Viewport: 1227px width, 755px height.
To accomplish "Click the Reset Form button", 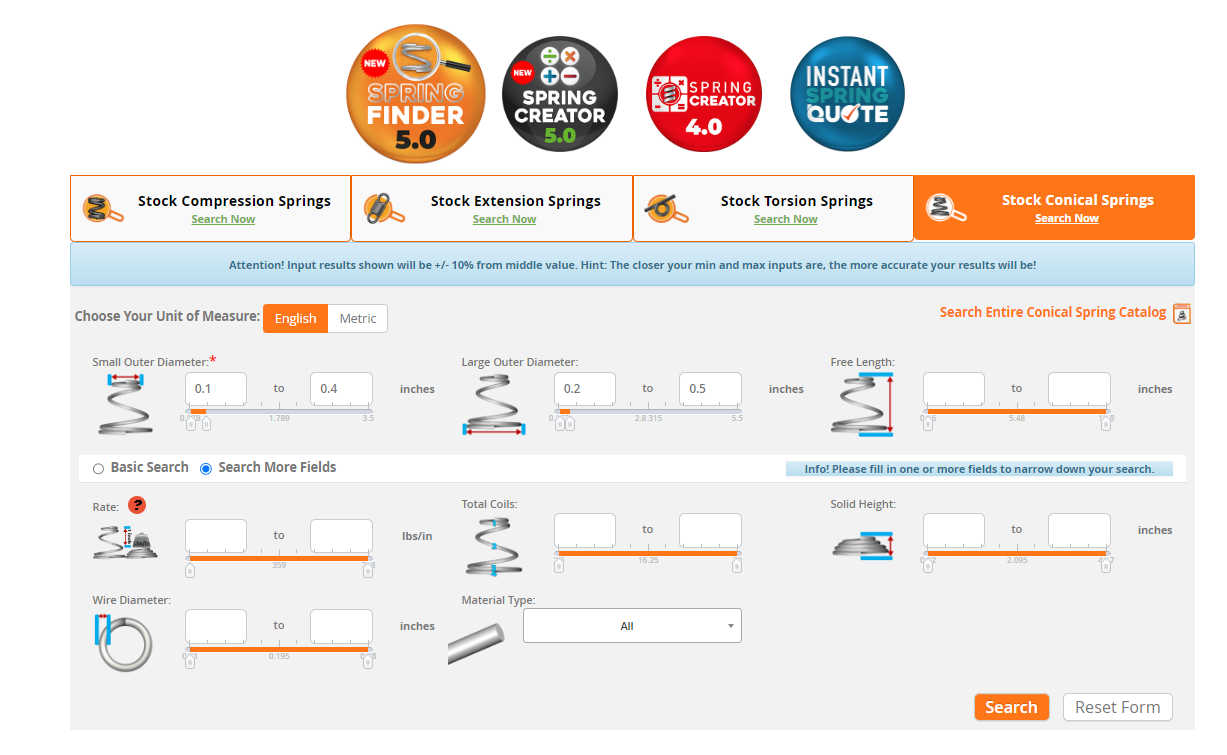I will coord(1117,707).
